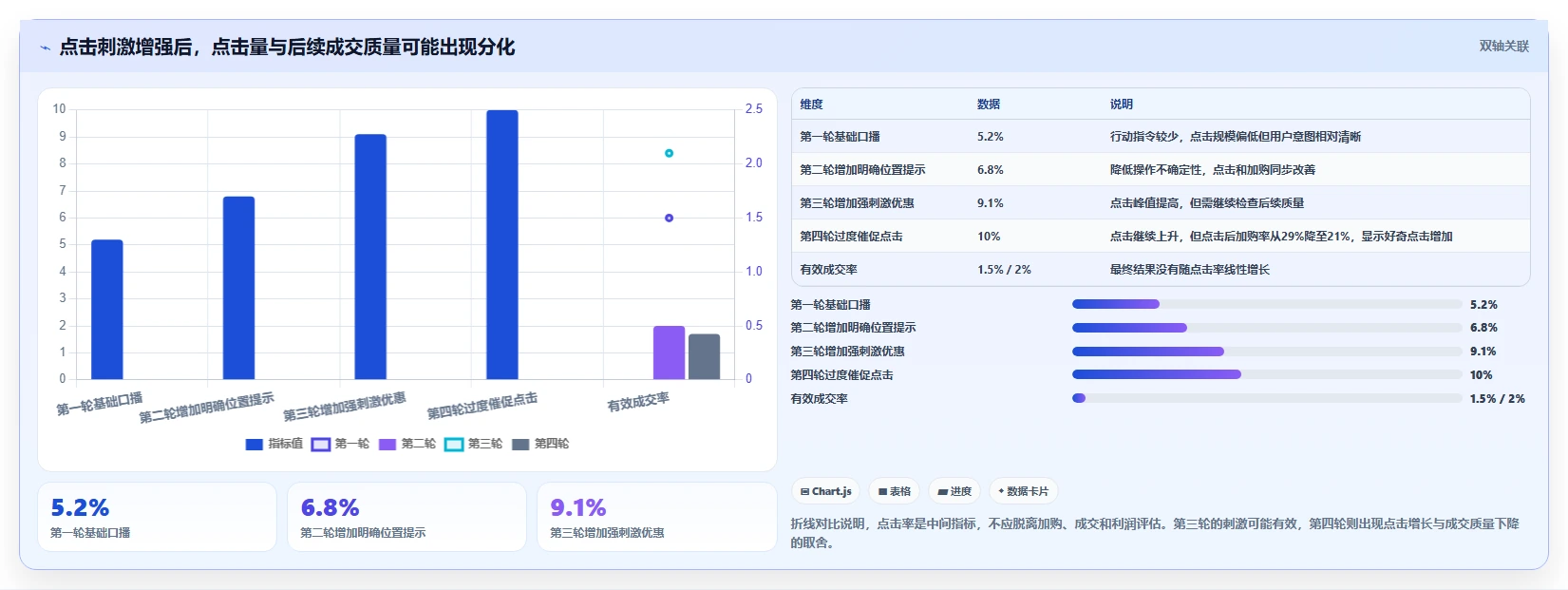Viewport: 1568px width, 590px height.
Task: Select the 进度 tag
Action: pyautogui.click(x=954, y=491)
